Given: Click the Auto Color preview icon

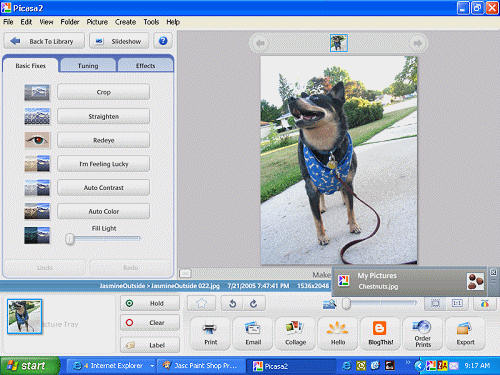Looking at the screenshot, I should 37,211.
